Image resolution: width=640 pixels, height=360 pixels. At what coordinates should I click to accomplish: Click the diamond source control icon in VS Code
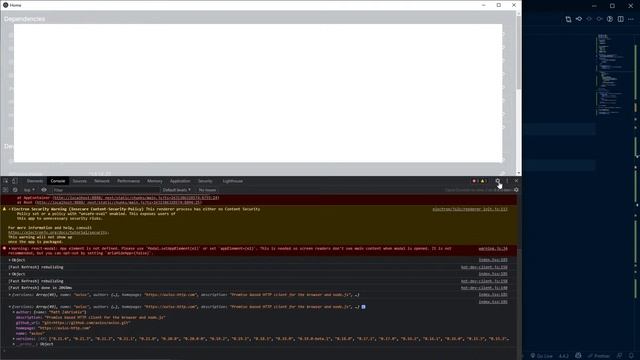pyautogui.click(x=579, y=19)
